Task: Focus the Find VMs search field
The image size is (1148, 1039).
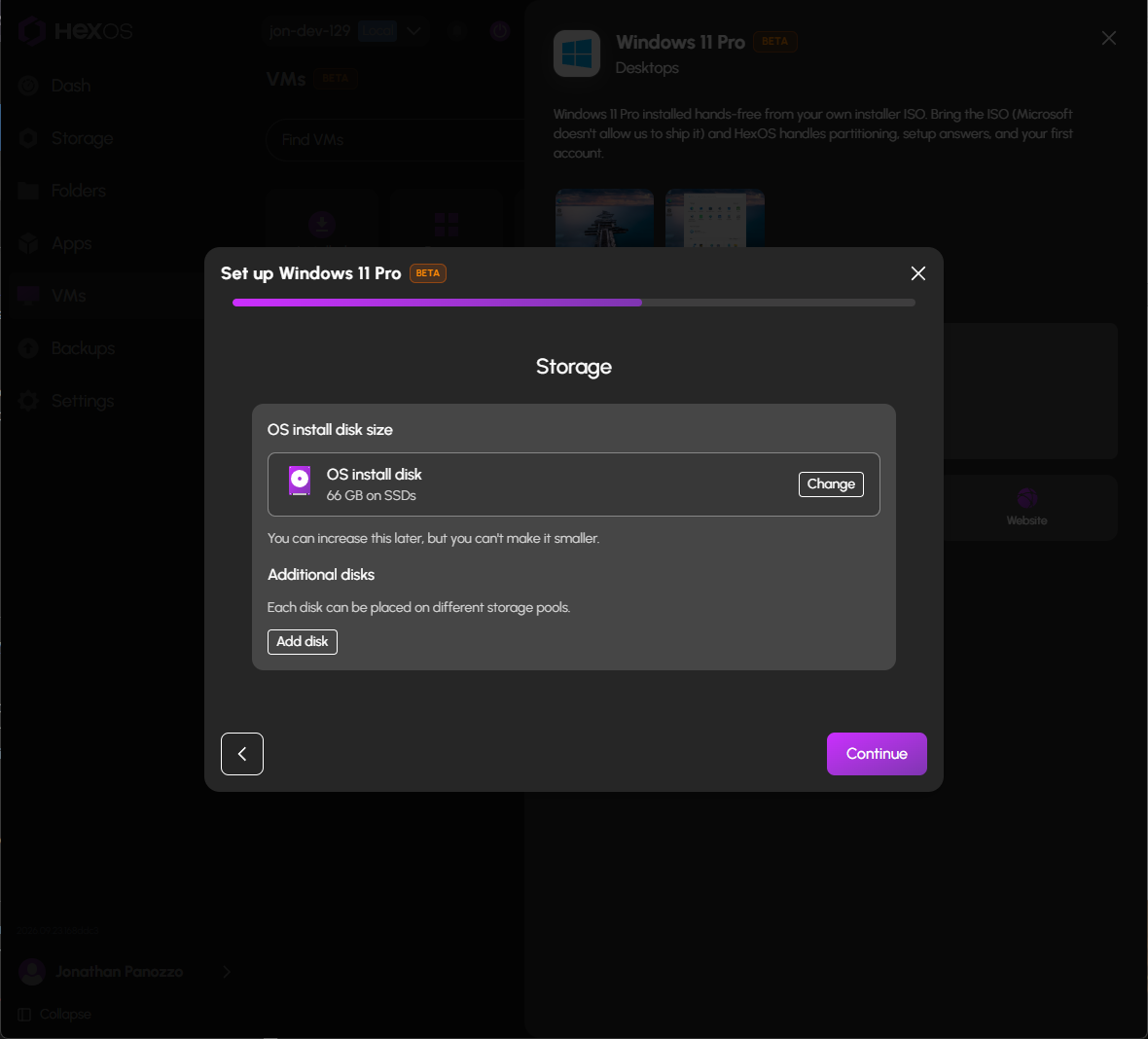Action: [x=395, y=140]
